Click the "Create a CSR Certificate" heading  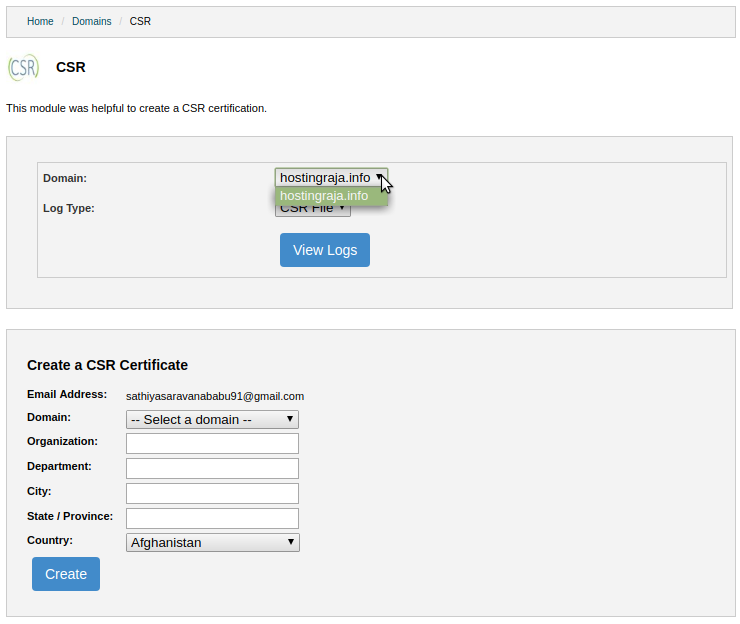[107, 365]
